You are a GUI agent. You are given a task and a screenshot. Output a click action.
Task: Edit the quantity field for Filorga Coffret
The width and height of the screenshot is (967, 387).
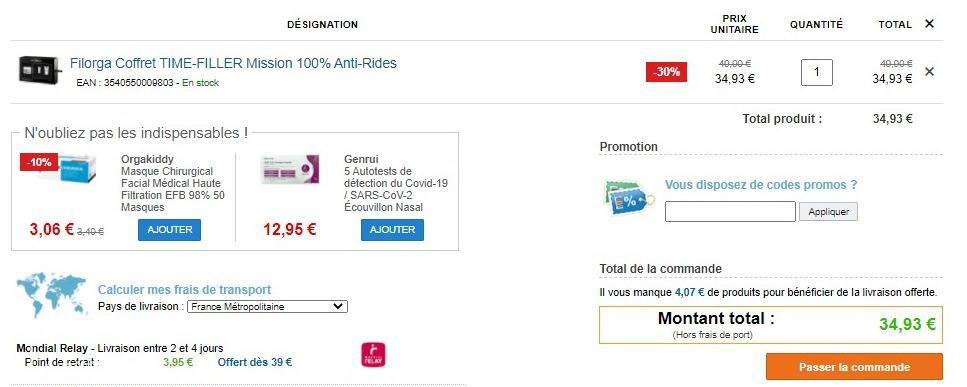click(817, 72)
